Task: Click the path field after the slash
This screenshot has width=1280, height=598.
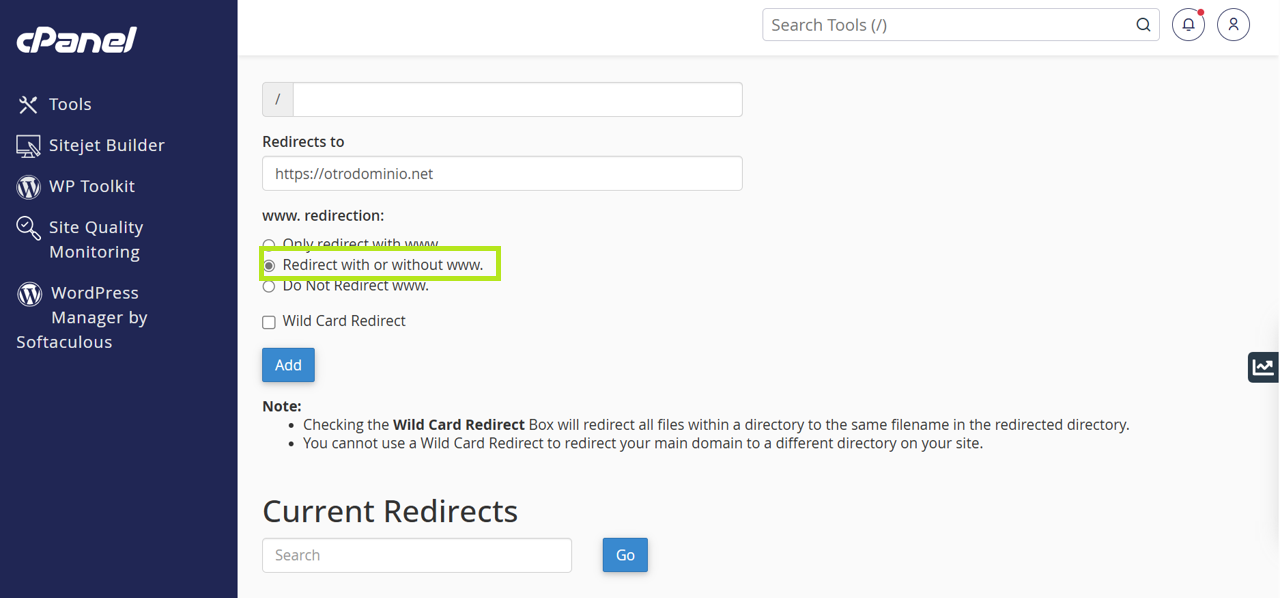Action: (517, 100)
